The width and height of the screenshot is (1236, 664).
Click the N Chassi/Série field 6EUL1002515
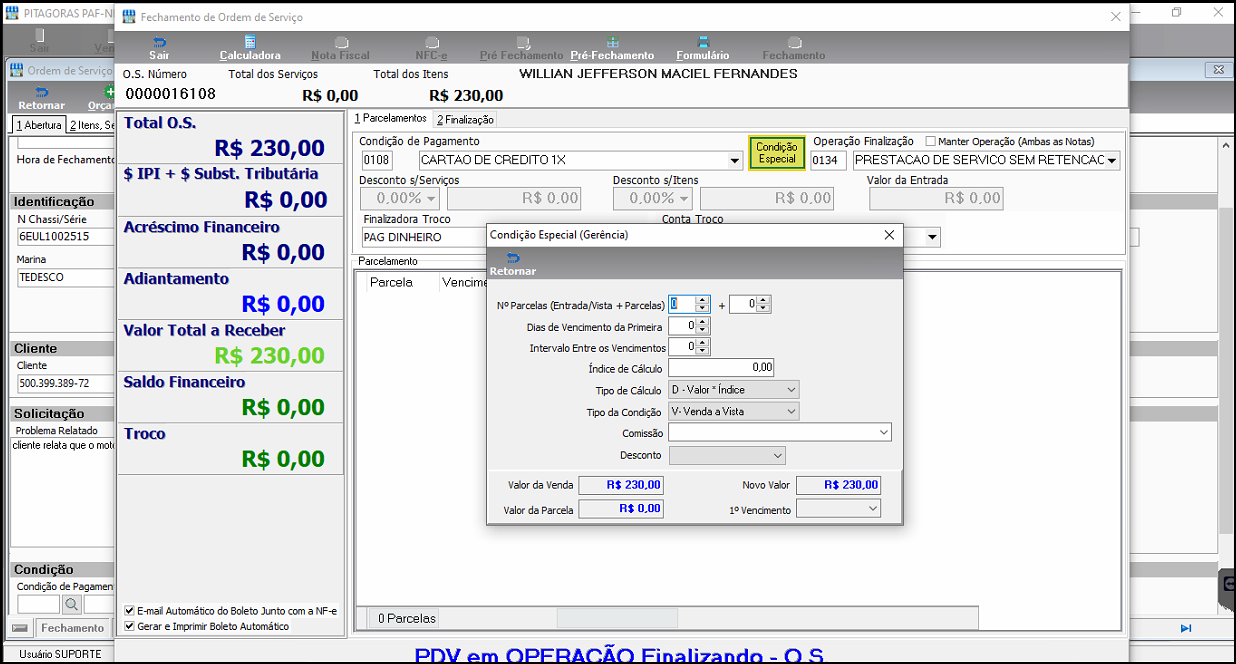click(x=66, y=237)
